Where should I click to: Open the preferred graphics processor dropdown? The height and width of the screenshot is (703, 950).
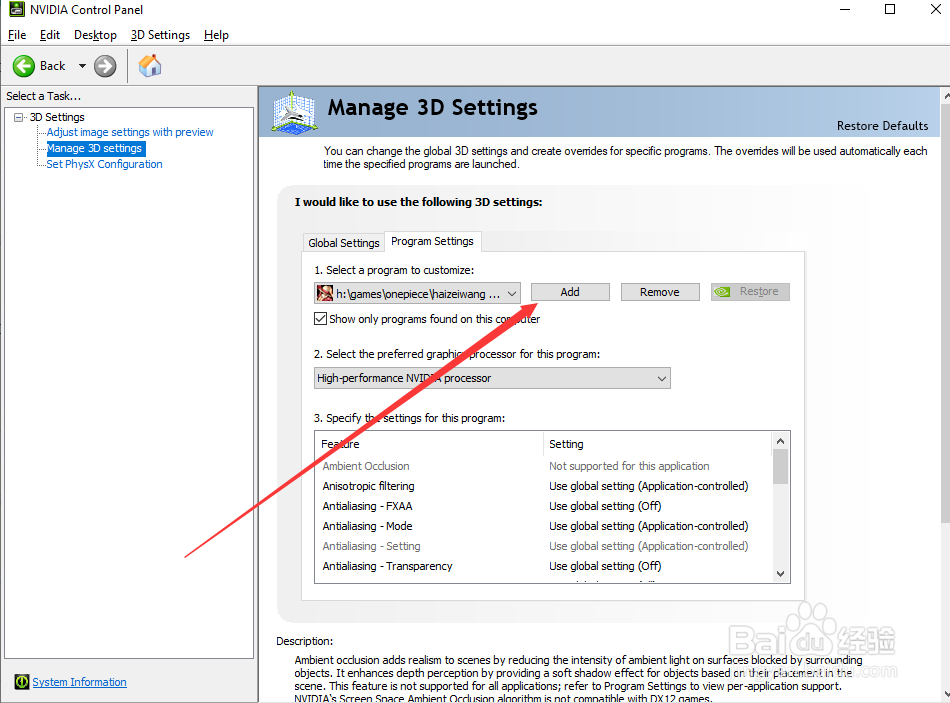click(492, 378)
